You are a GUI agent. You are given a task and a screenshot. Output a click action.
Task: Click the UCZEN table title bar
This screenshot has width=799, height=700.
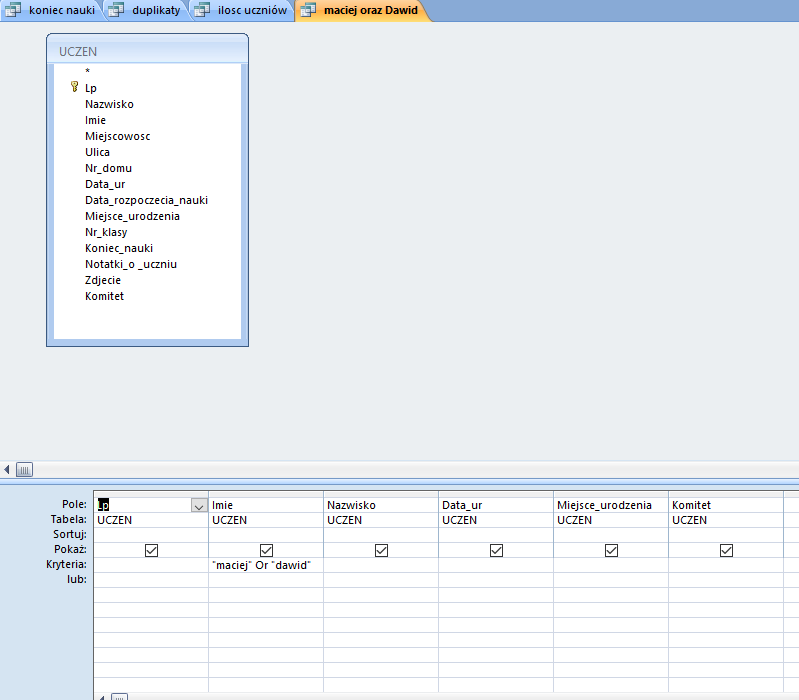147,50
